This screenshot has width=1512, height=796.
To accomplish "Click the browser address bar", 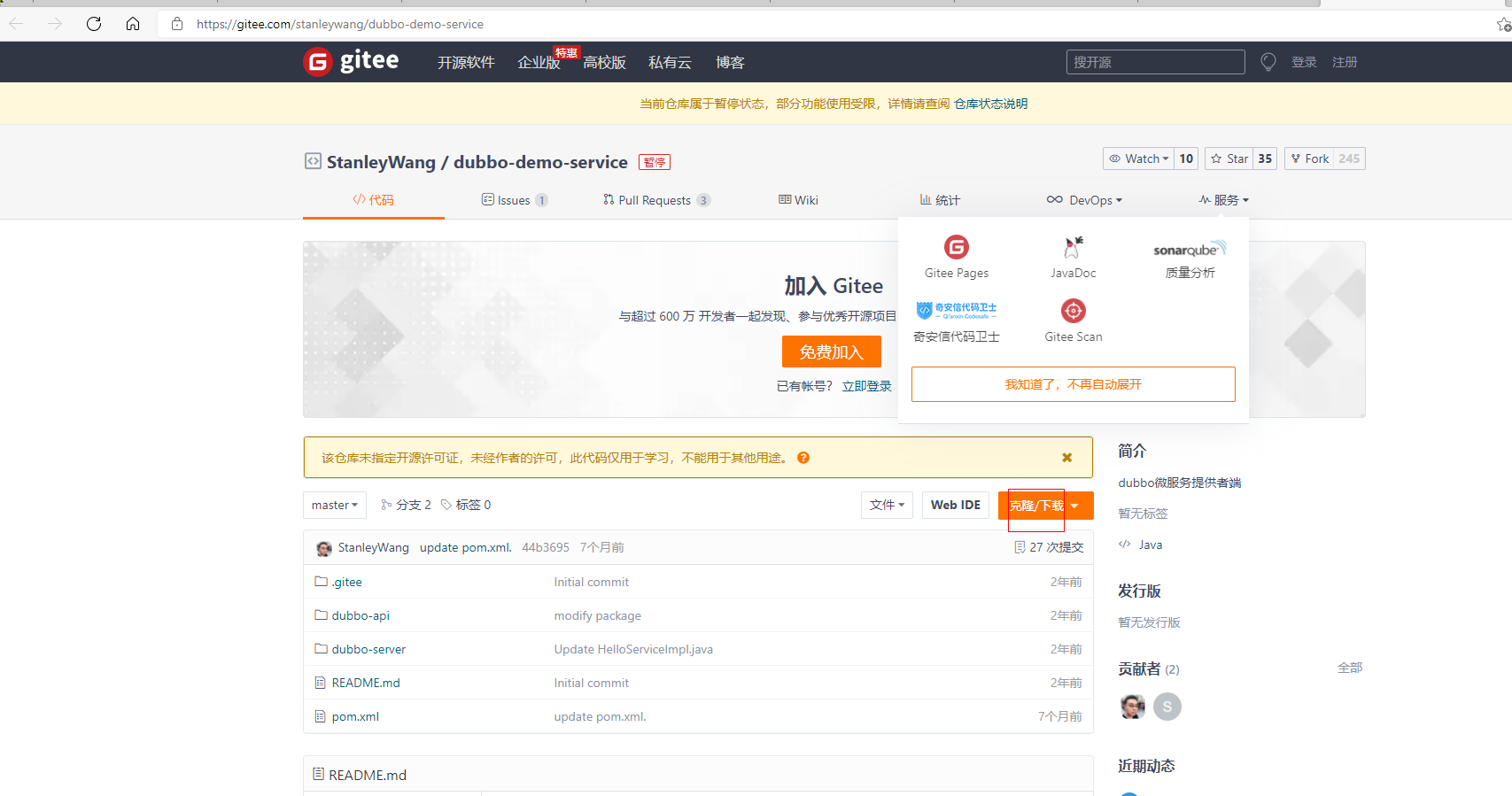I will coord(824,24).
